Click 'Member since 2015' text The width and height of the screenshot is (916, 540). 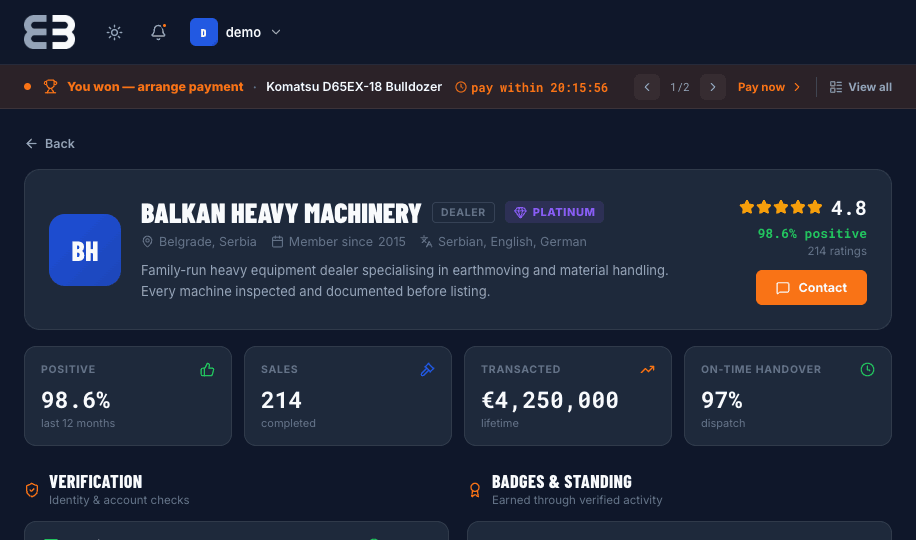point(347,242)
